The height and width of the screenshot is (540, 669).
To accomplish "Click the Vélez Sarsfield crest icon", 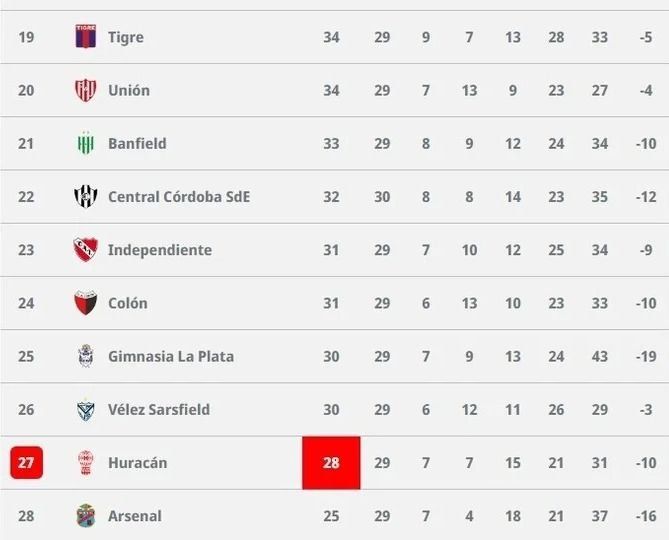I will click(x=86, y=410).
